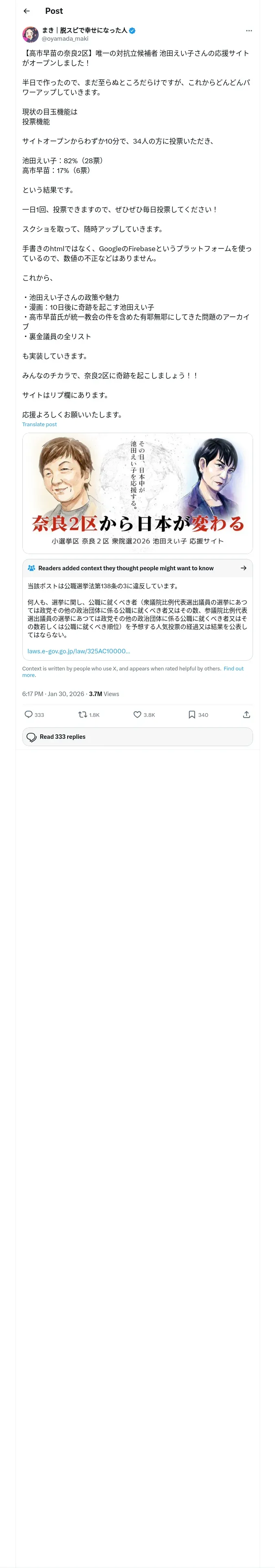The image size is (275, 1568).
Task: Open the @oyamada_maki handle
Action: 65,38
